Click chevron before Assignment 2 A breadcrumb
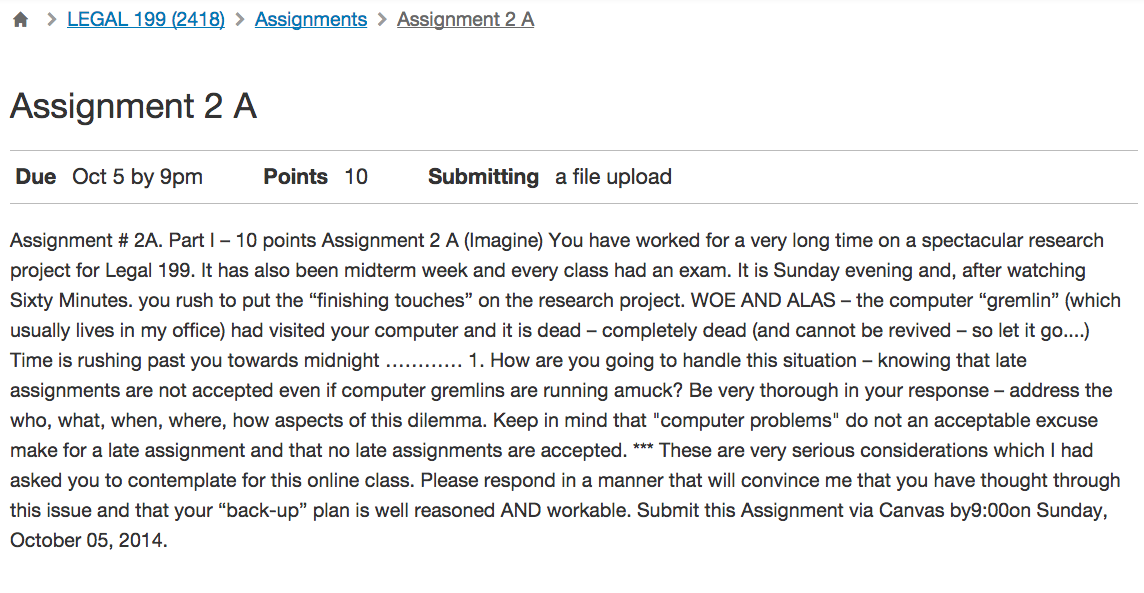The width and height of the screenshot is (1144, 593). (382, 20)
